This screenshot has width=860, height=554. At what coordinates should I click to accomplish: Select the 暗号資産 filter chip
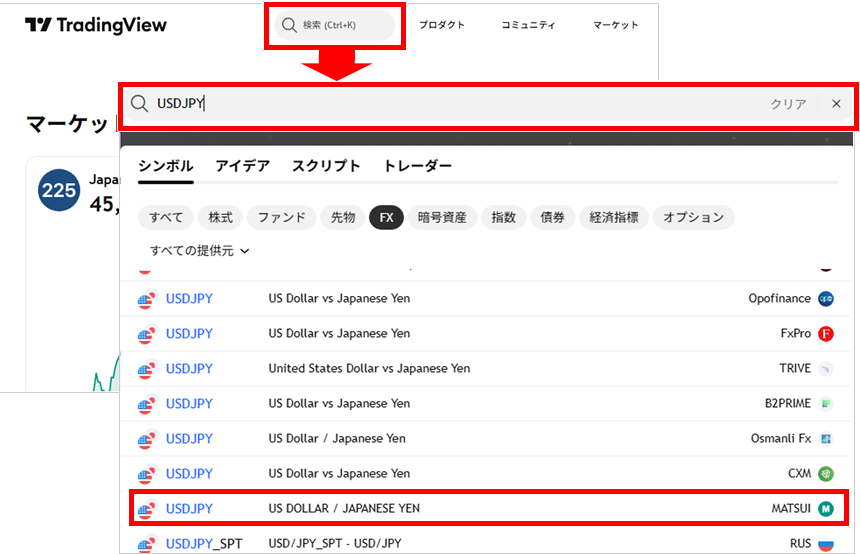[442, 217]
